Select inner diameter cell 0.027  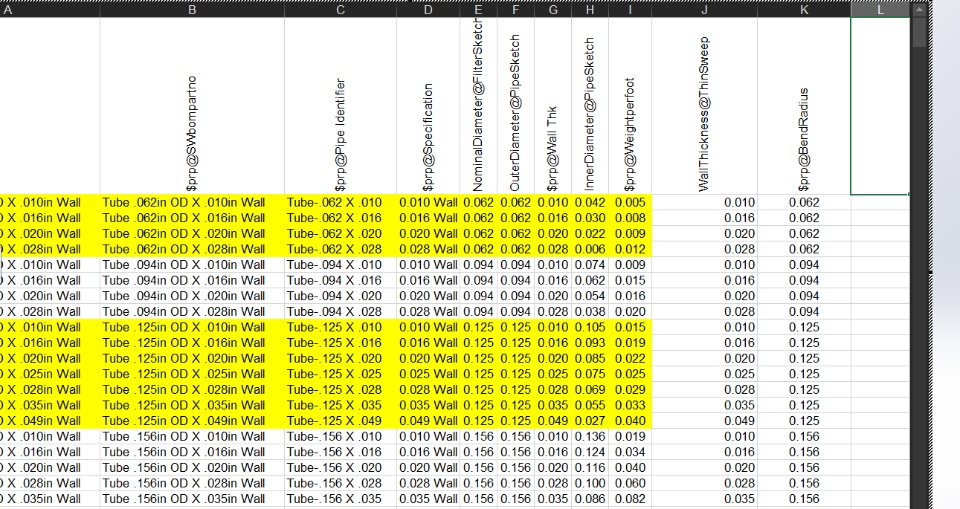pos(590,421)
